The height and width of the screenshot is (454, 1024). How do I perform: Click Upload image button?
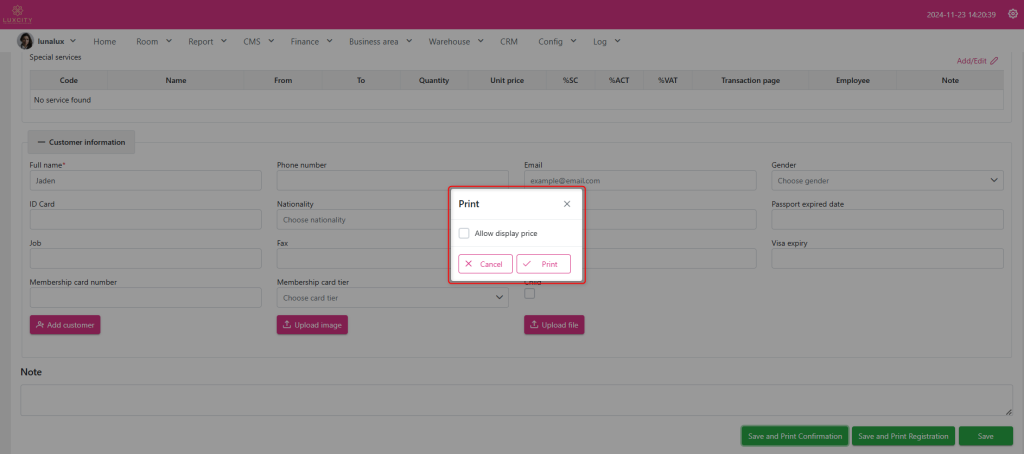pyautogui.click(x=312, y=325)
